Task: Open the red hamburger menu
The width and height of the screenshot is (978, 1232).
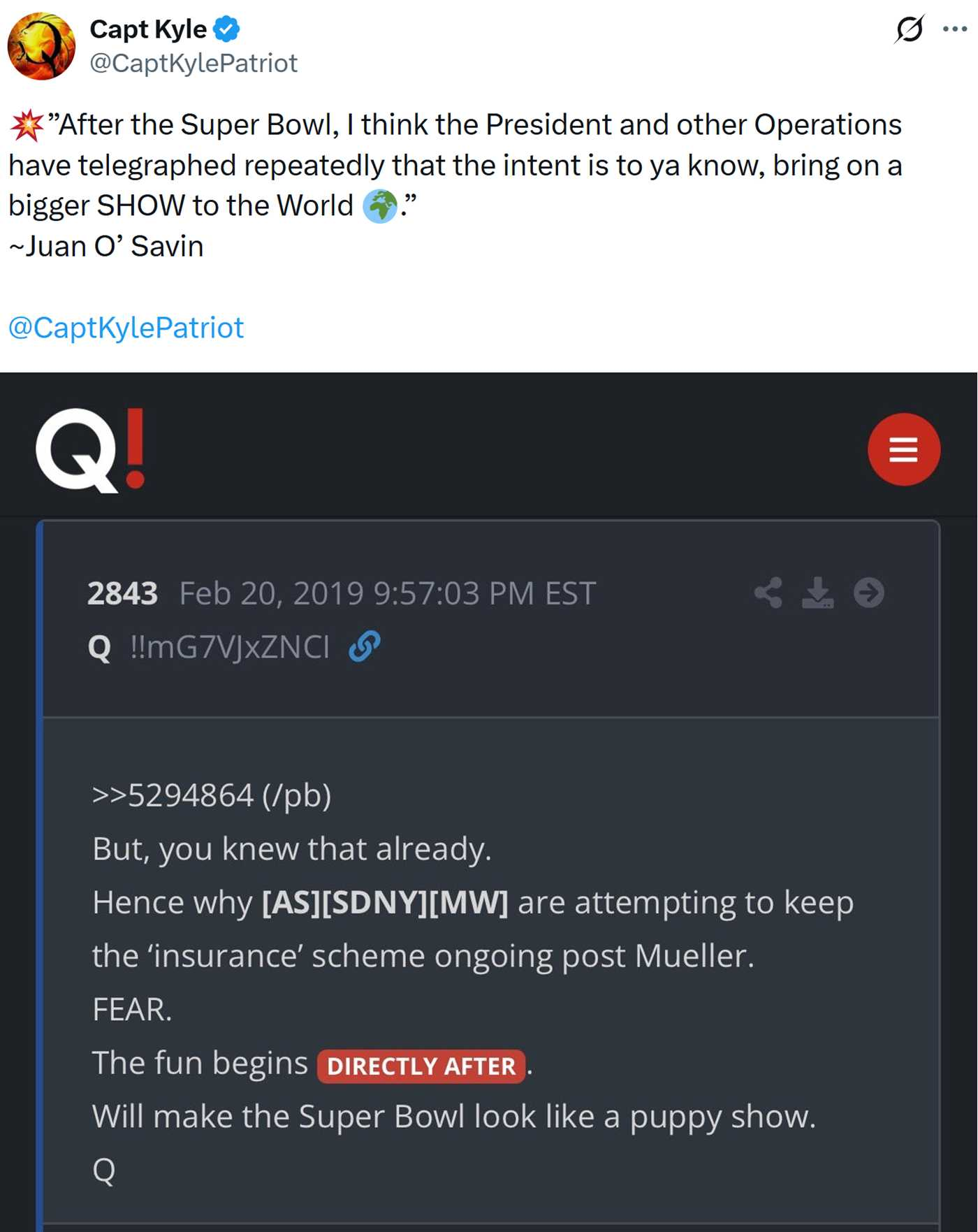Action: coord(903,449)
